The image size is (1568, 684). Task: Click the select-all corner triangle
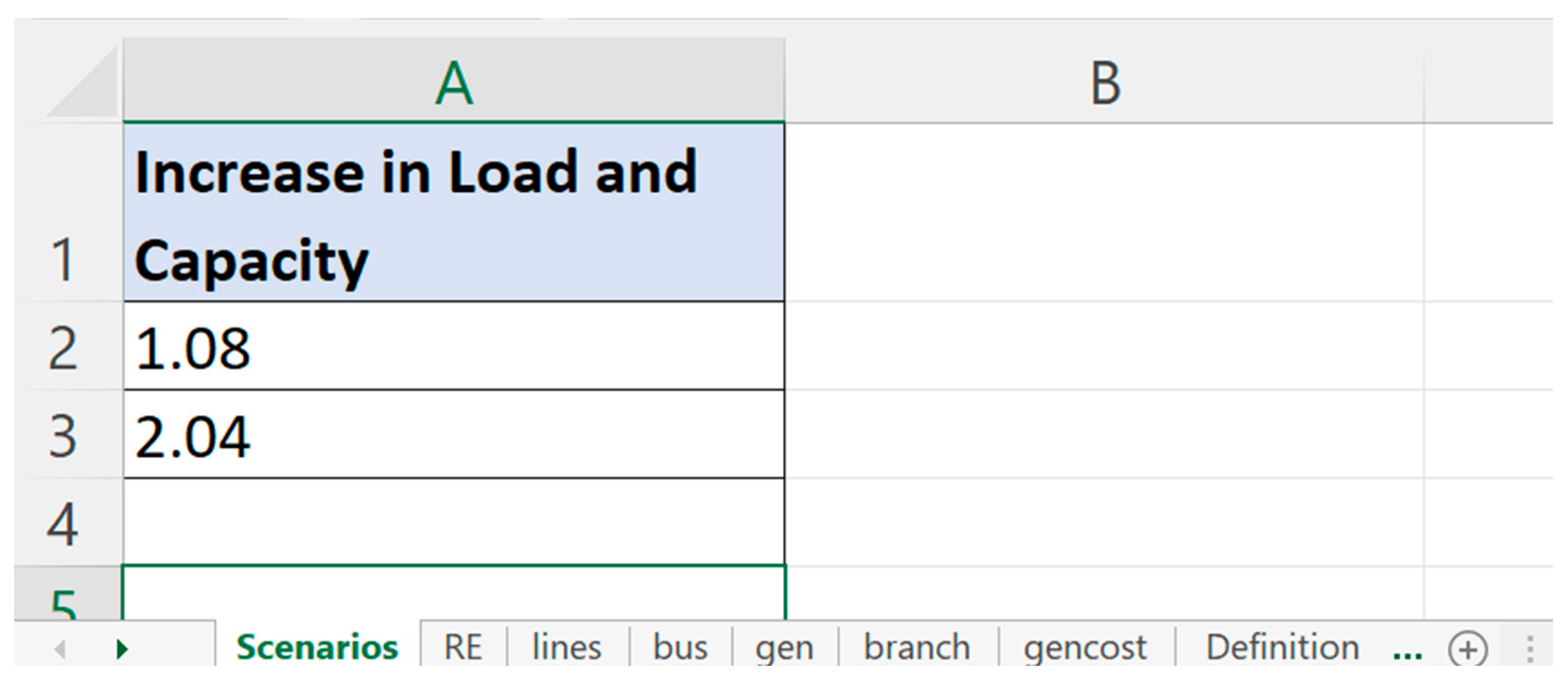[82, 83]
